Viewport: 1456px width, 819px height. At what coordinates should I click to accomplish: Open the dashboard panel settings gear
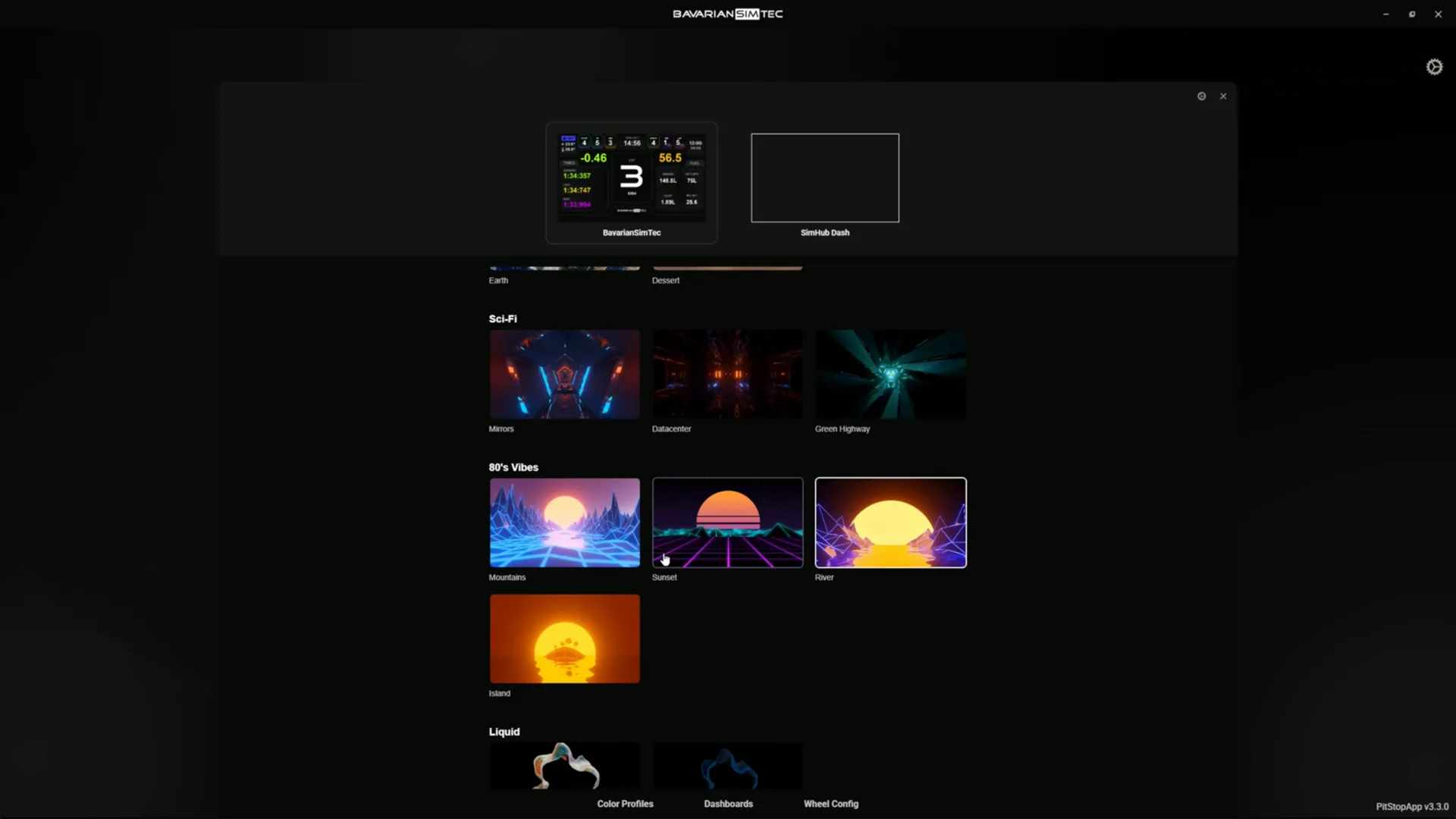[1201, 96]
